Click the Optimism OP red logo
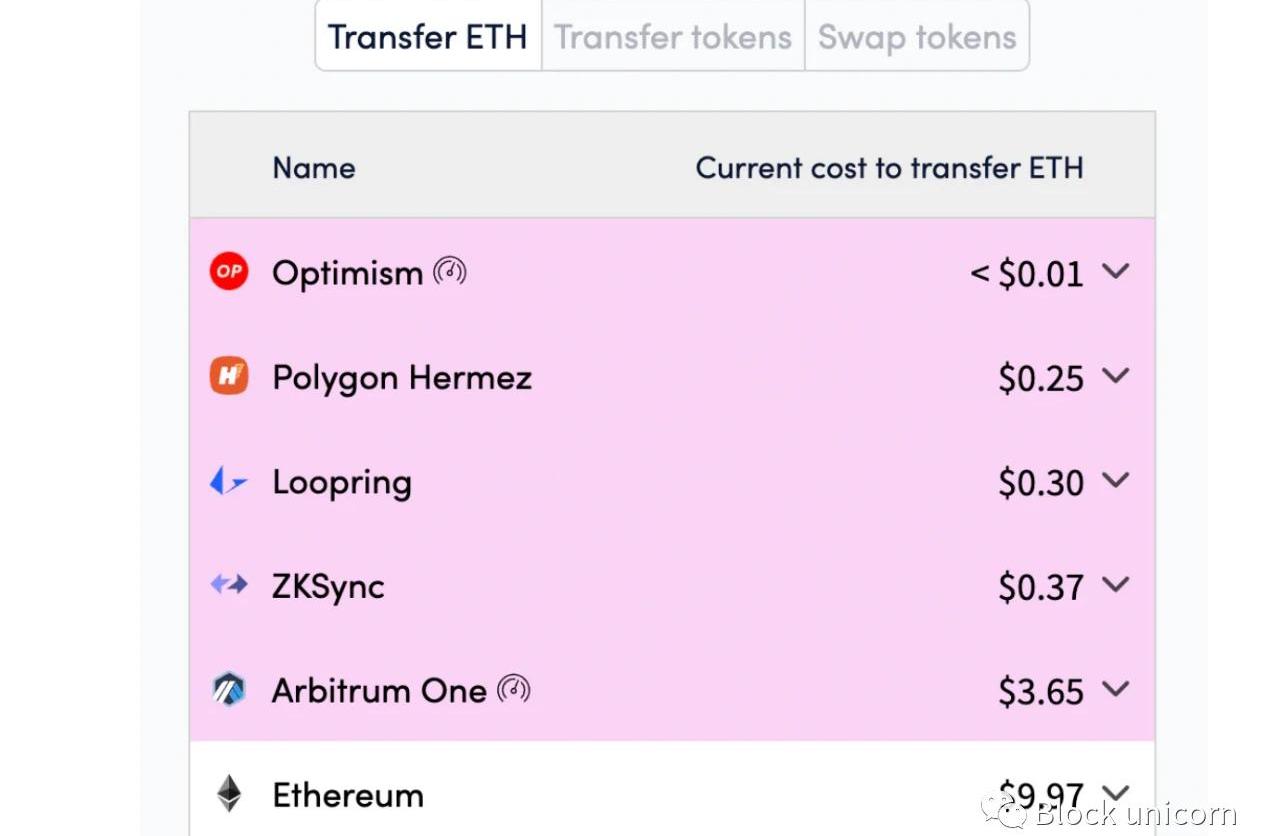The image size is (1280, 836). 229,272
